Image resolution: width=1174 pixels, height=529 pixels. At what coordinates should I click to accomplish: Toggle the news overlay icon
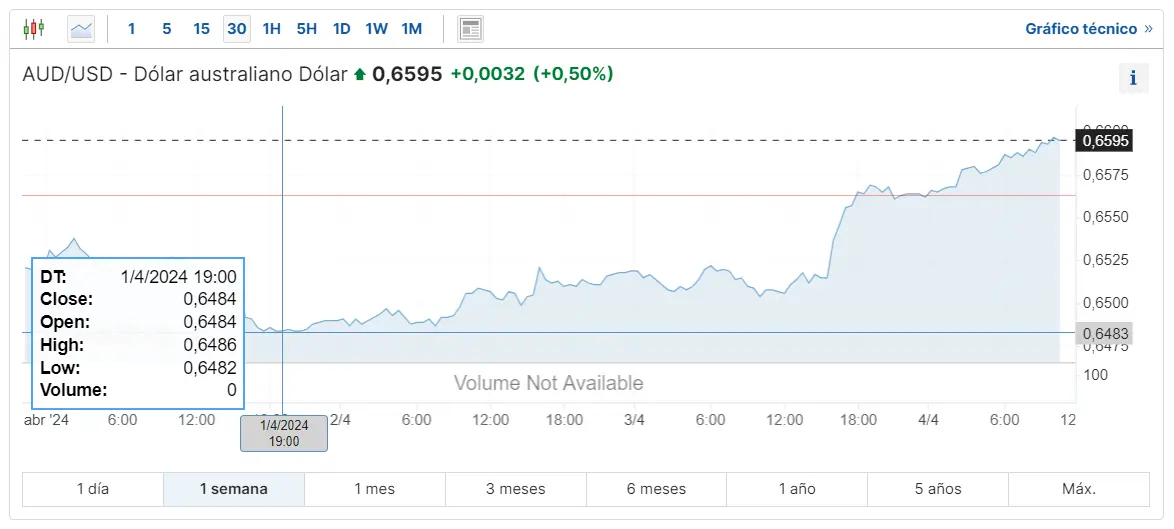[471, 29]
